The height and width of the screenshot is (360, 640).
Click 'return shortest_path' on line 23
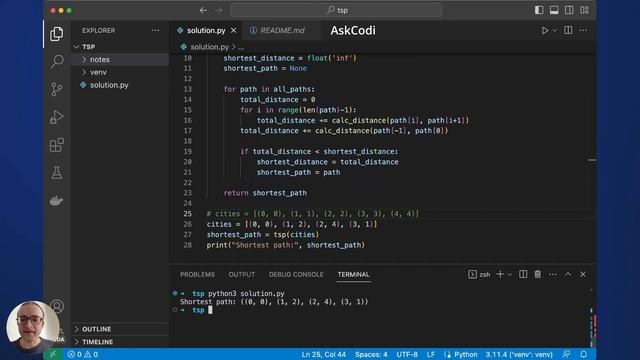tap(265, 193)
